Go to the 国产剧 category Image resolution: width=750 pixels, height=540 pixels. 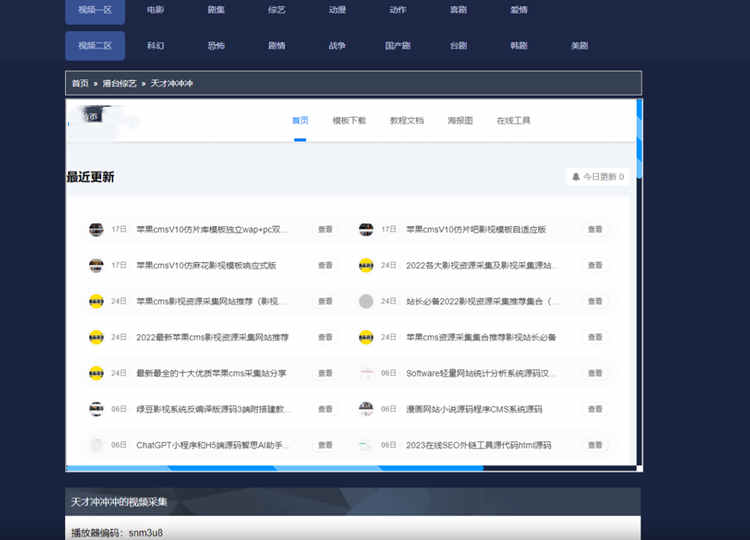397,45
